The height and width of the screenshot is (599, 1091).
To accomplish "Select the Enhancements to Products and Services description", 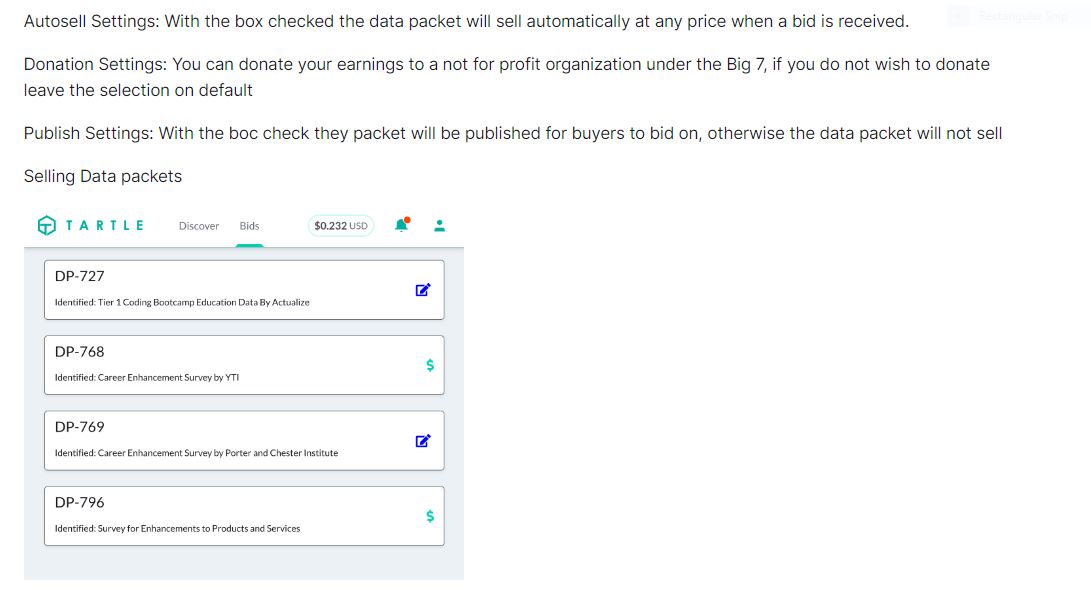I will tap(177, 528).
